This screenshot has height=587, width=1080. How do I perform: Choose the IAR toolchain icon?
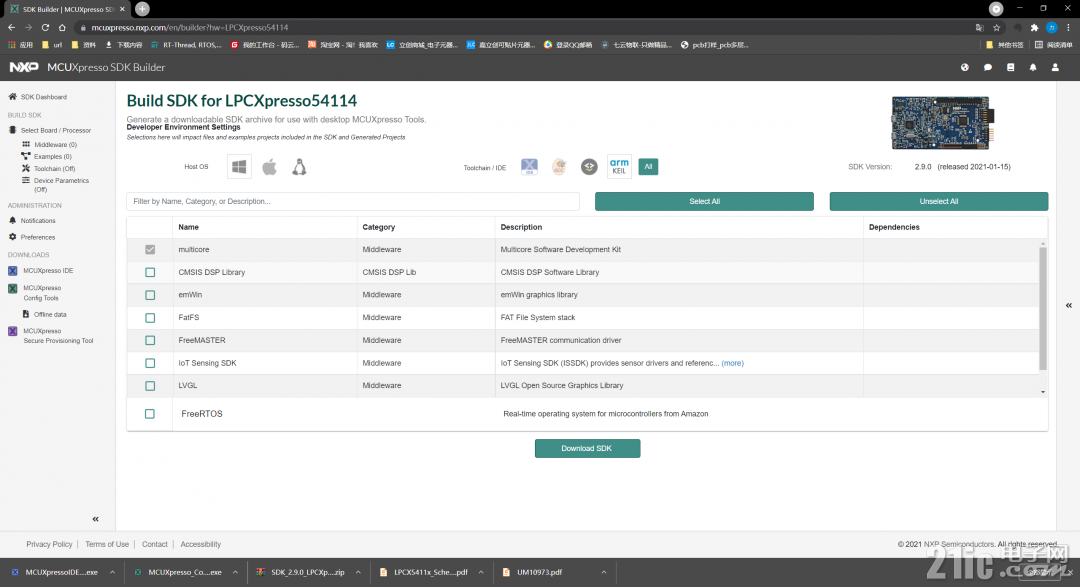click(x=589, y=167)
